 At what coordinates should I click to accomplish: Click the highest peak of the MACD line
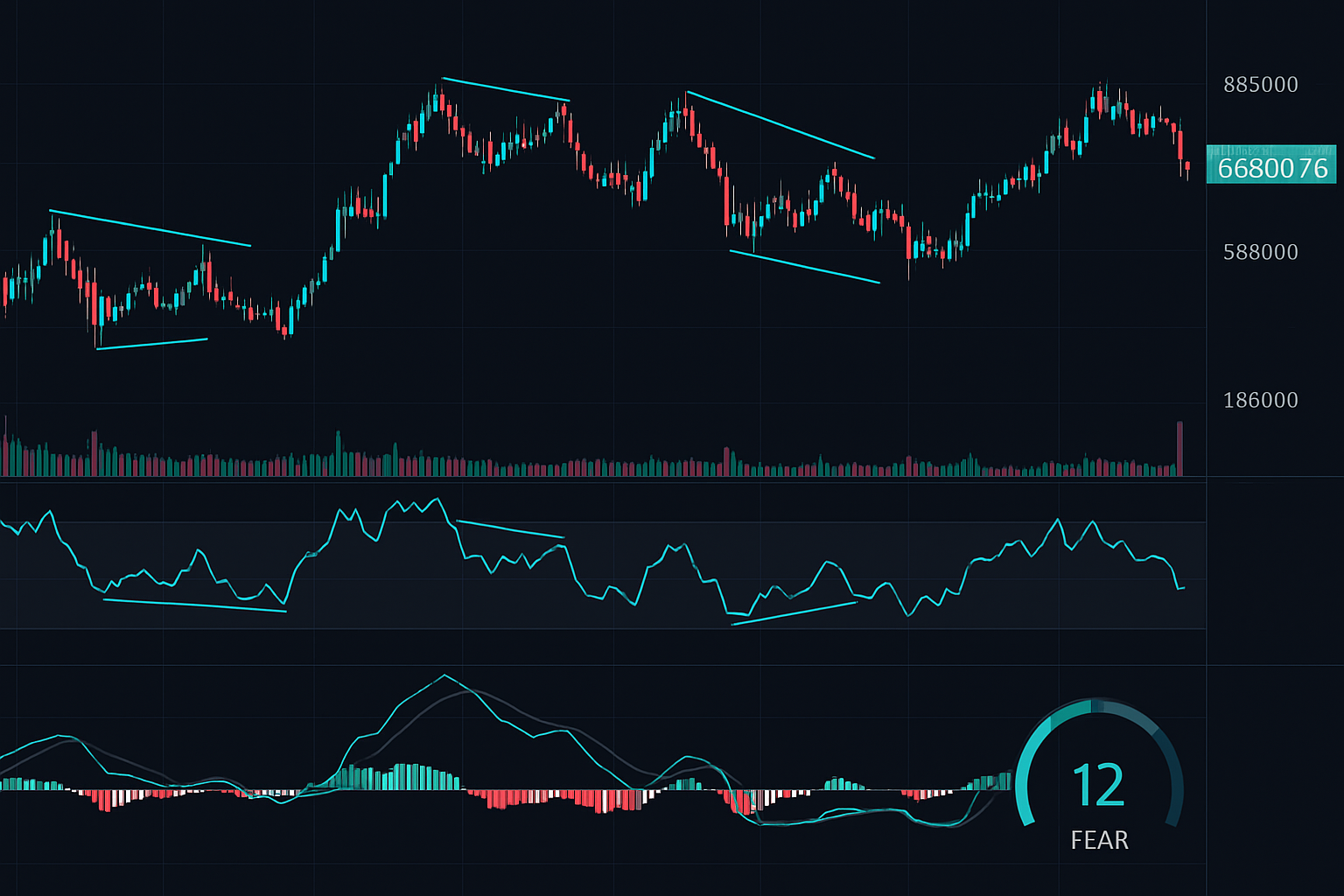pos(444,675)
